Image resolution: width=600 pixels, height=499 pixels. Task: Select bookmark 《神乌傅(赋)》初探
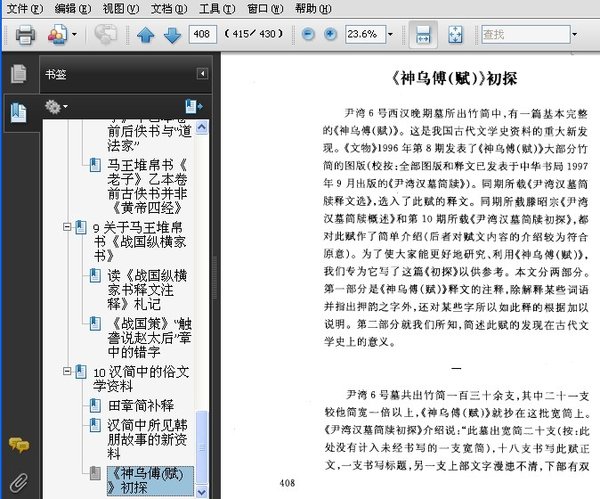[x=150, y=481]
